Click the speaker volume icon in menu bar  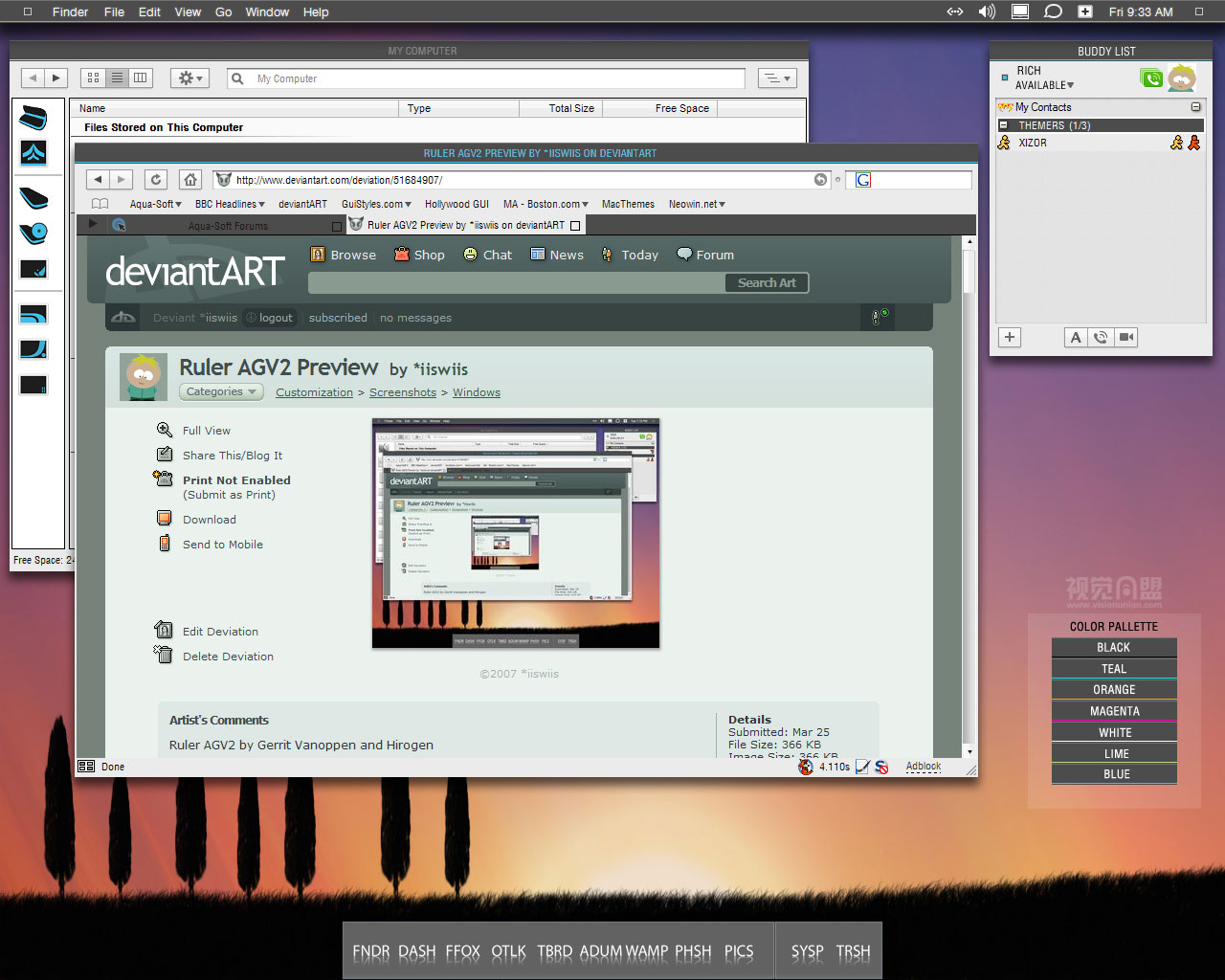pyautogui.click(x=987, y=11)
